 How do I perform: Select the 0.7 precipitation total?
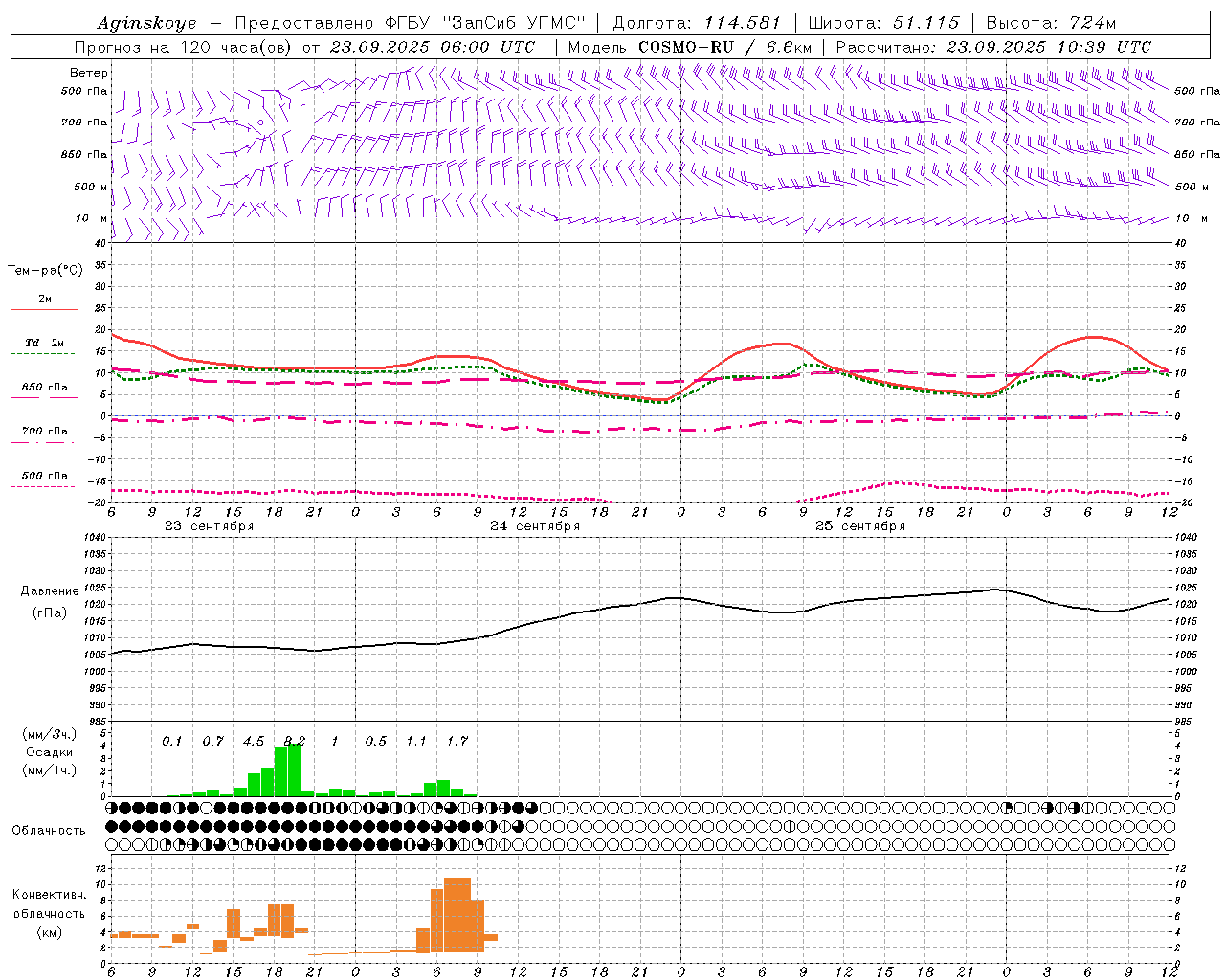(x=212, y=742)
